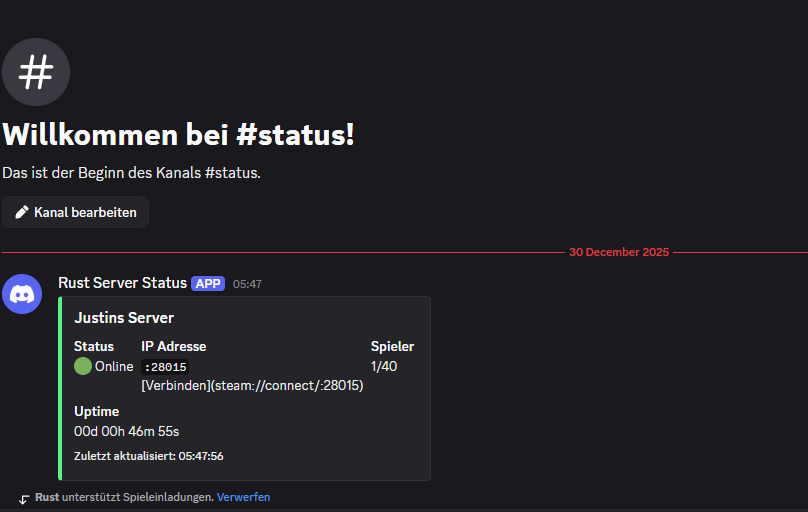
Task: Click the bold Rust text in invite notice
Action: tap(47, 497)
